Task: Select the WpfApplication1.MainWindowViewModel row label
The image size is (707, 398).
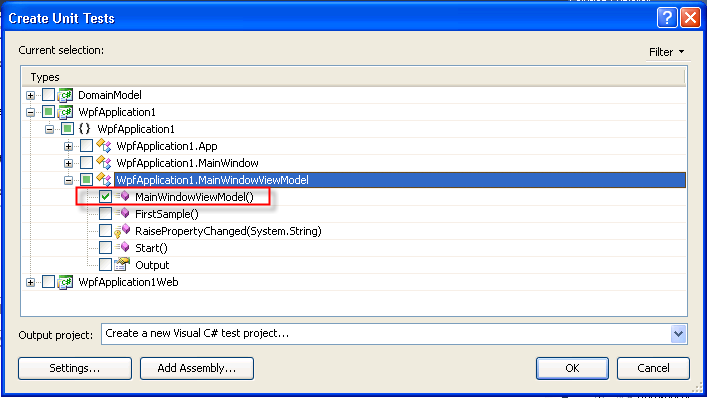Action: pyautogui.click(x=212, y=180)
